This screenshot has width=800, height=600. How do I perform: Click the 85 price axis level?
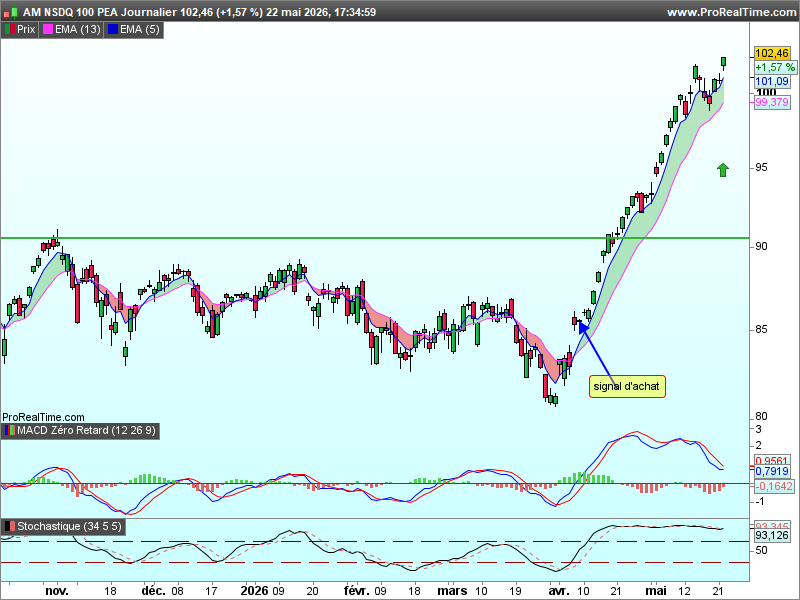pos(761,330)
